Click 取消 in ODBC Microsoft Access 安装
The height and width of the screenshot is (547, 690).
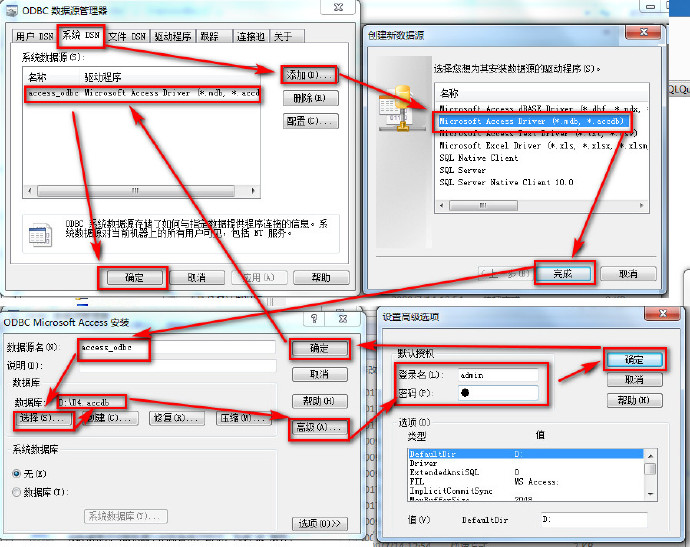point(319,374)
